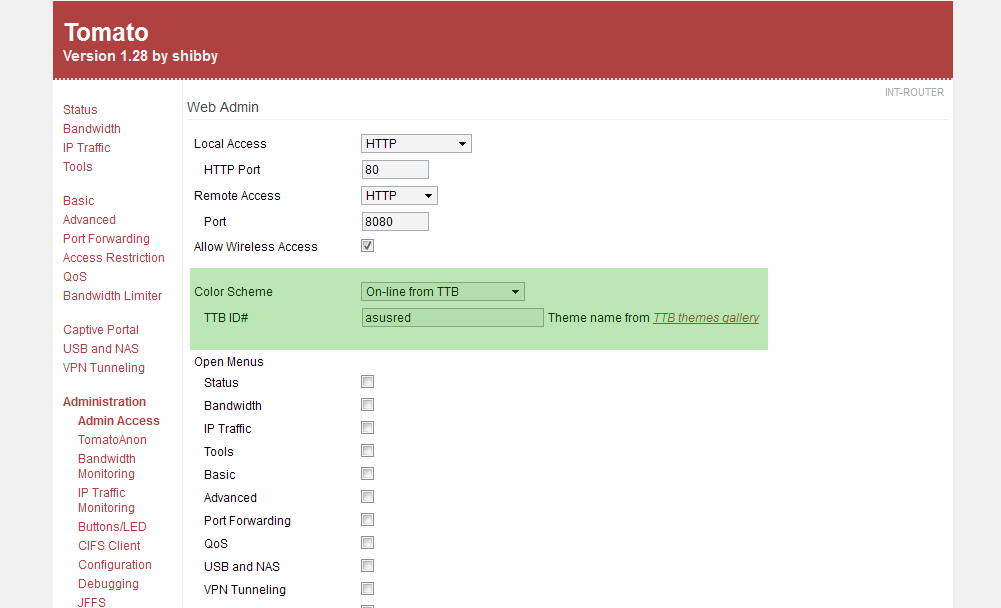This screenshot has height=608, width=1001.
Task: Click the remote Port input field
Action: [x=395, y=222]
